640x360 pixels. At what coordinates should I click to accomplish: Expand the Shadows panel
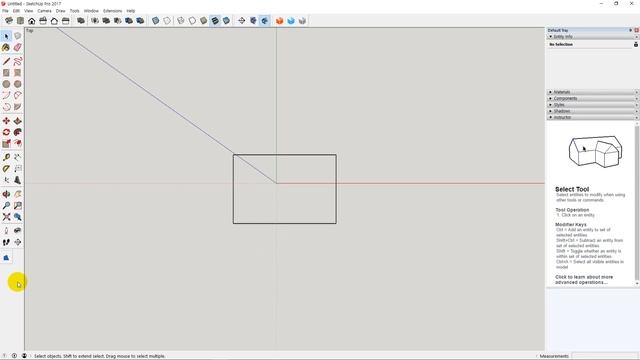[x=593, y=111]
